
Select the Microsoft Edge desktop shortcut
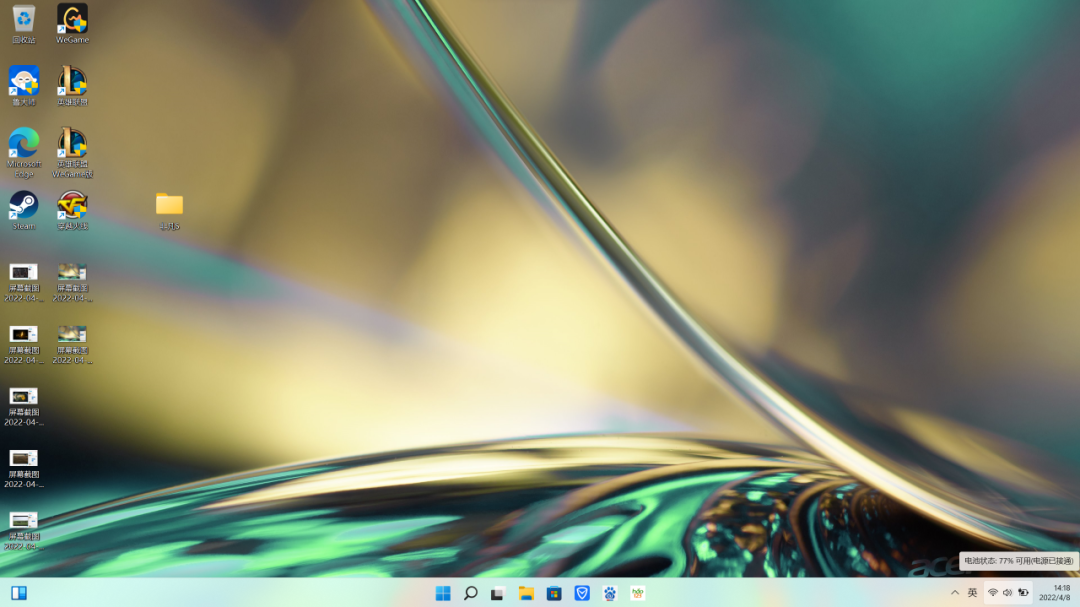[x=23, y=152]
